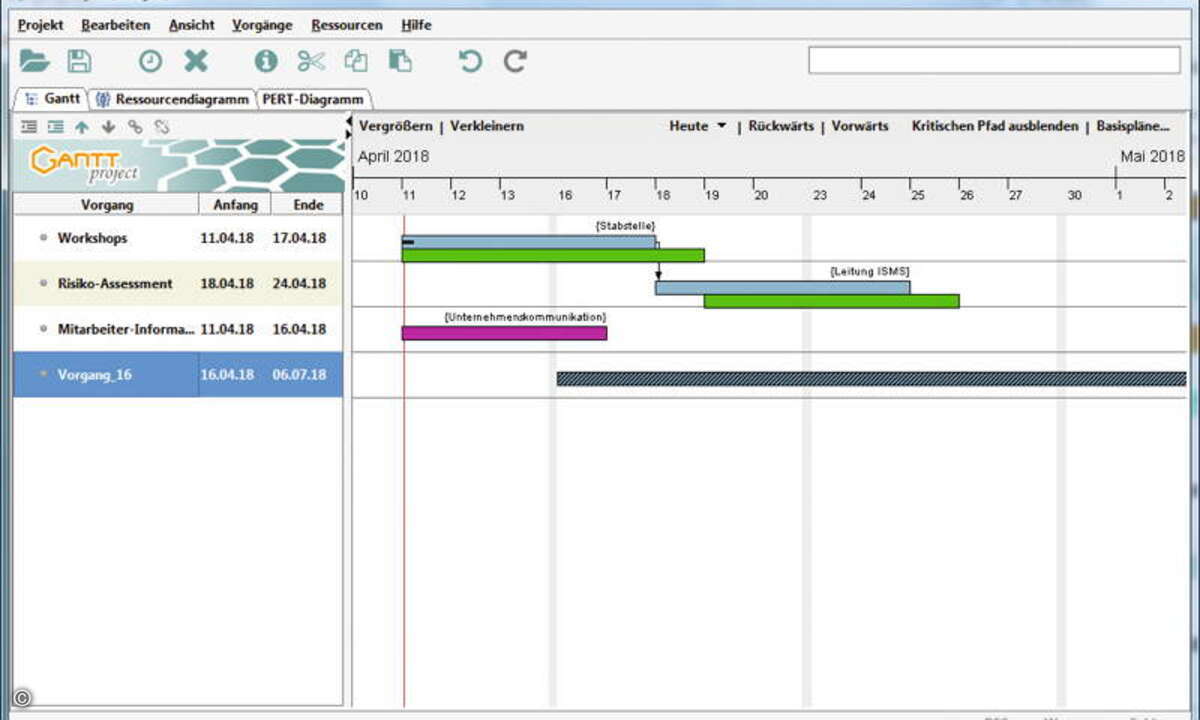Jump to today with Heute
Viewport: 1200px width, 720px height.
(x=689, y=126)
